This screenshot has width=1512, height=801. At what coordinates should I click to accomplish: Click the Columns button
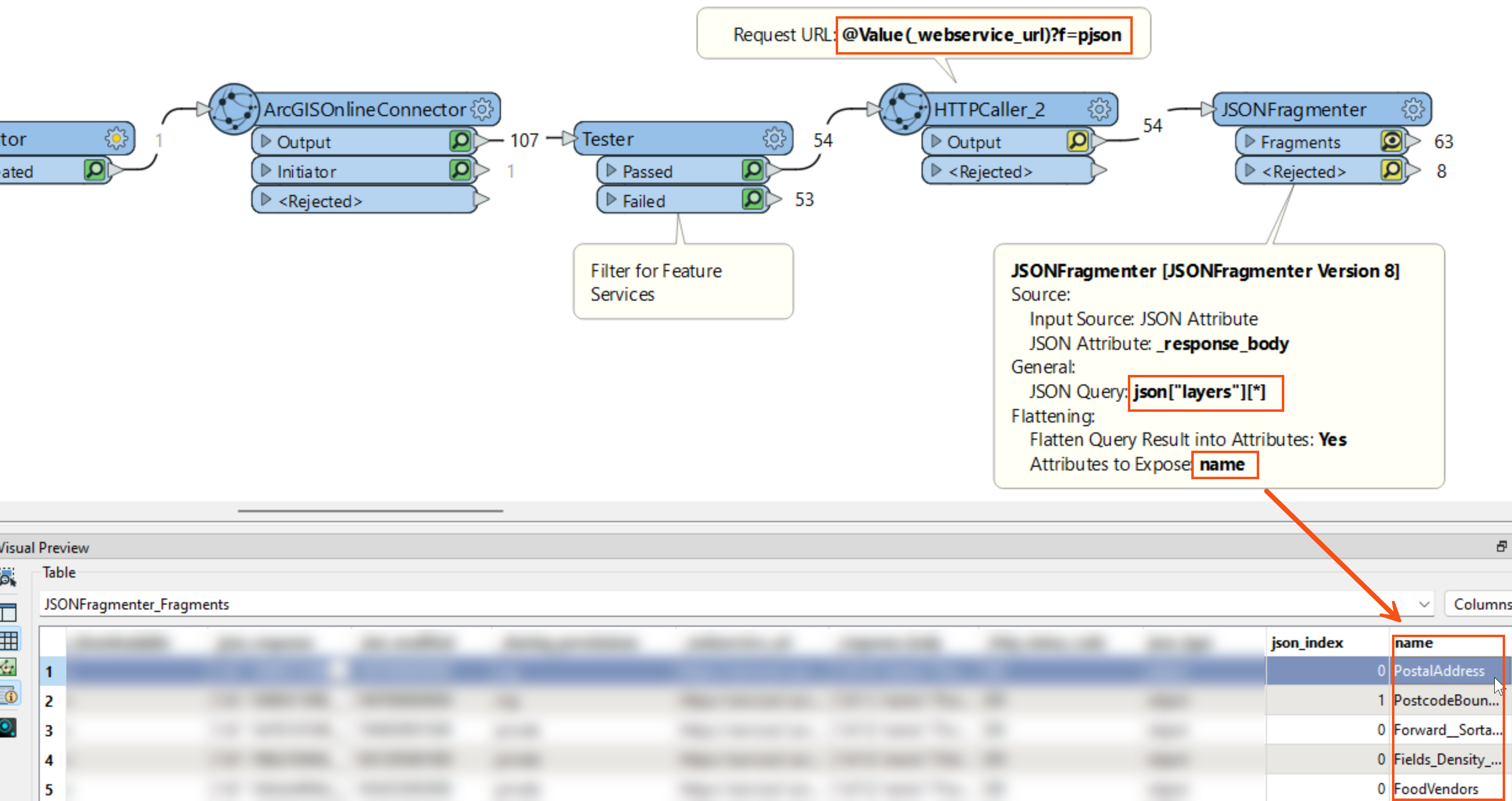click(x=1479, y=604)
